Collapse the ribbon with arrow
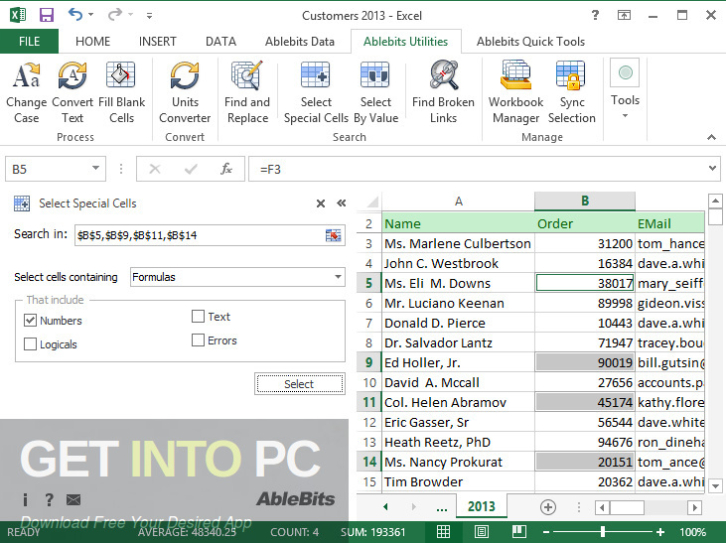Image resolution: width=726 pixels, height=543 pixels. [x=712, y=137]
